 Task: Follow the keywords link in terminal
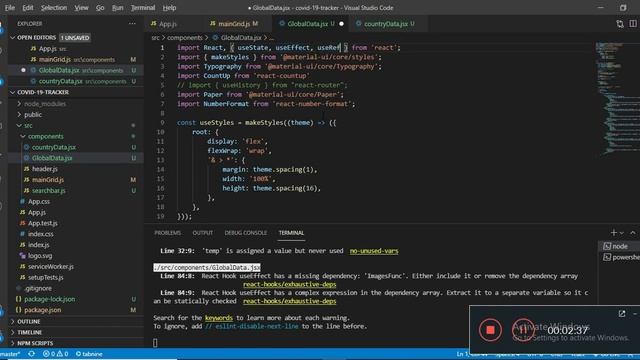(x=219, y=318)
